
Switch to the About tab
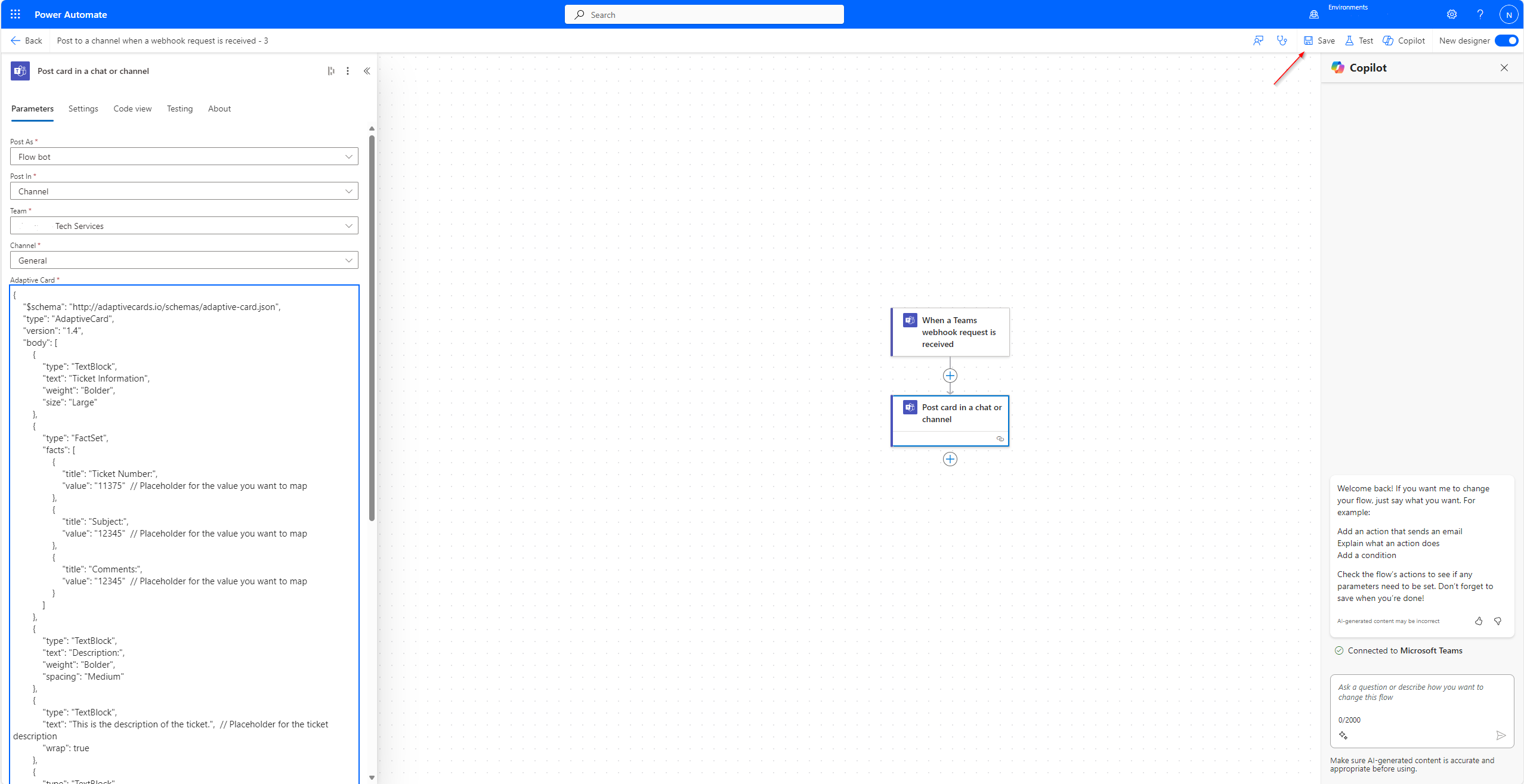[220, 109]
